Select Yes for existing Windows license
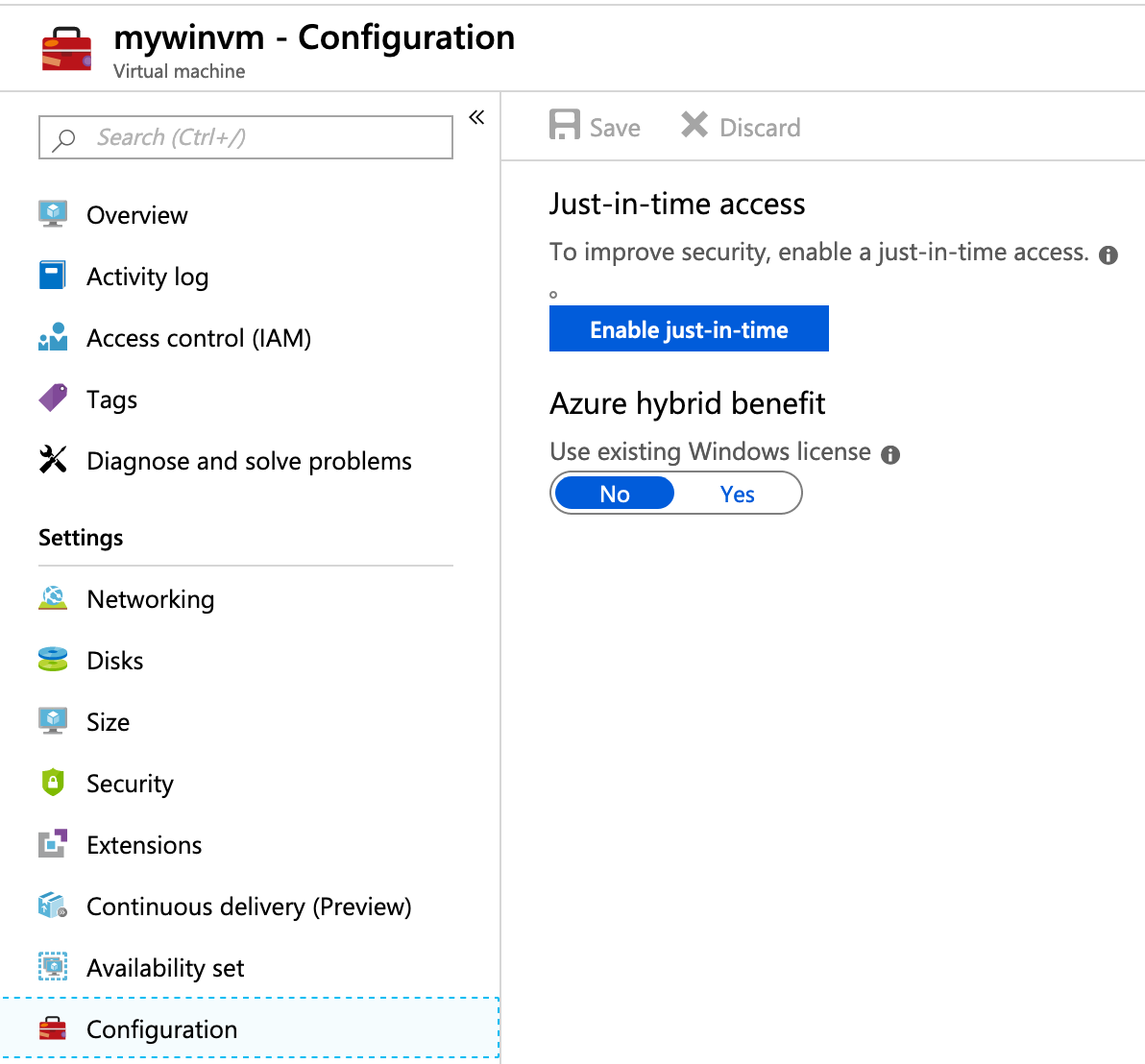Viewport: 1145px width, 1064px height. pyautogui.click(x=737, y=494)
